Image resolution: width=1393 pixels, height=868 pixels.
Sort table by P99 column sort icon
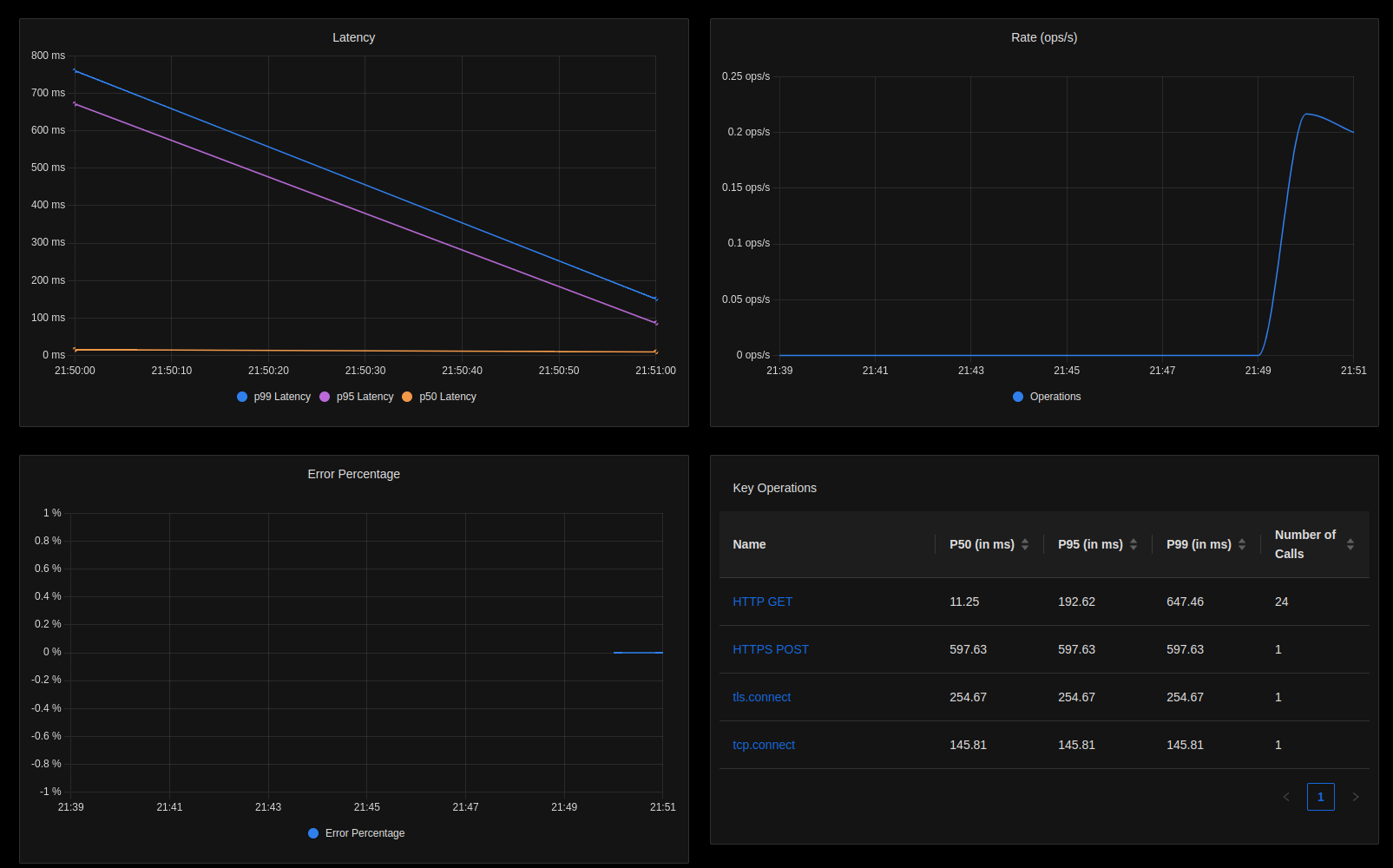pyautogui.click(x=1242, y=544)
